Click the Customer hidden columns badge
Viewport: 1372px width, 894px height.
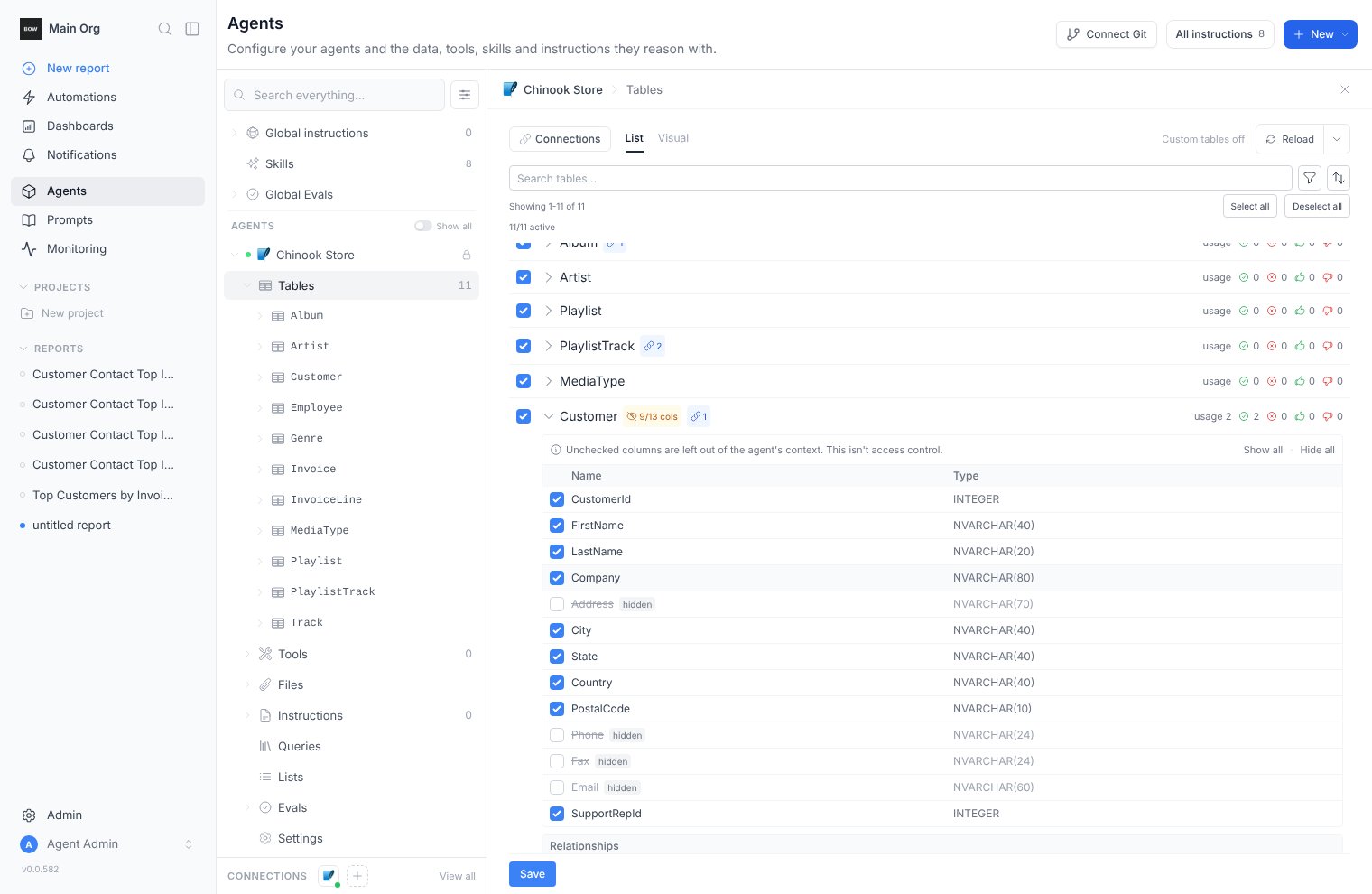tap(652, 416)
